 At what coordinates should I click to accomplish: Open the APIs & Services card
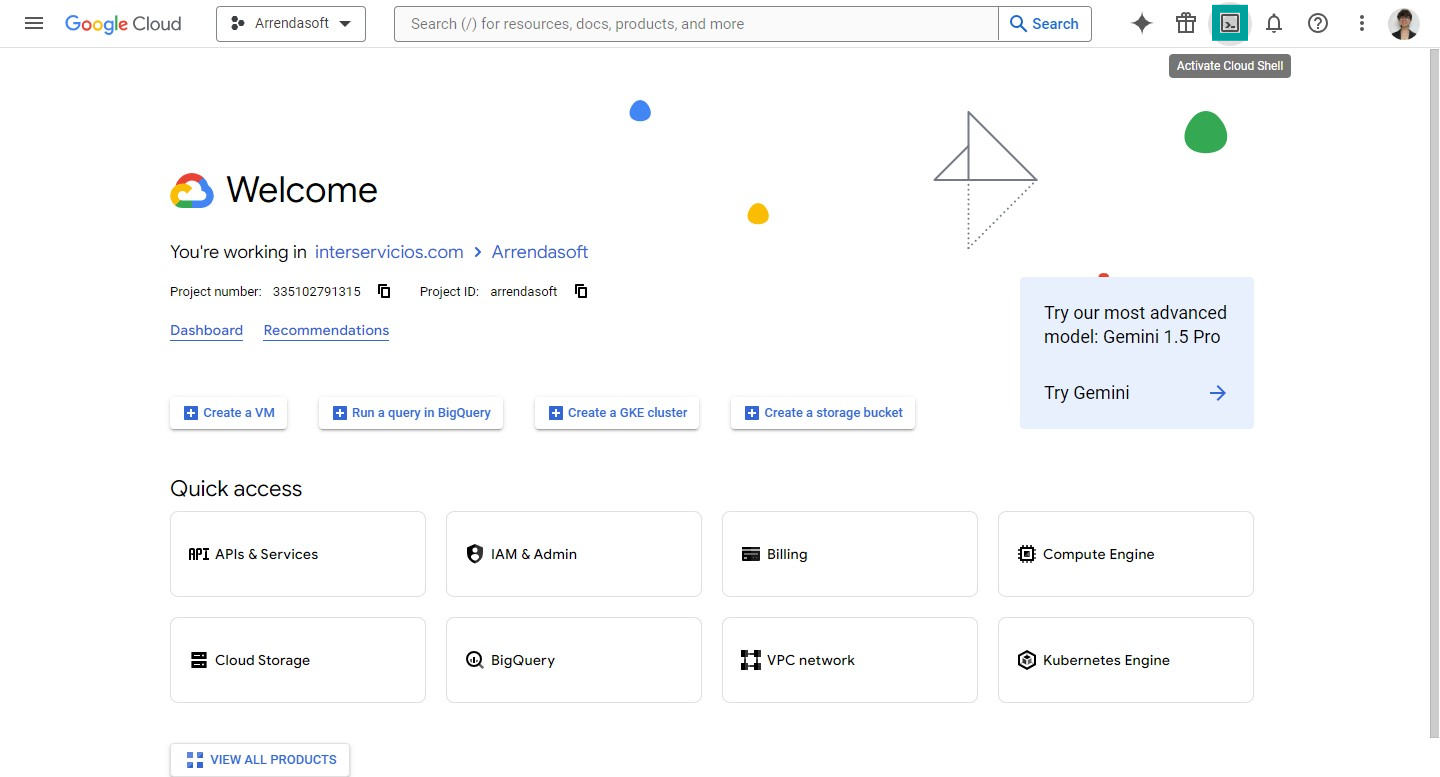pos(298,554)
